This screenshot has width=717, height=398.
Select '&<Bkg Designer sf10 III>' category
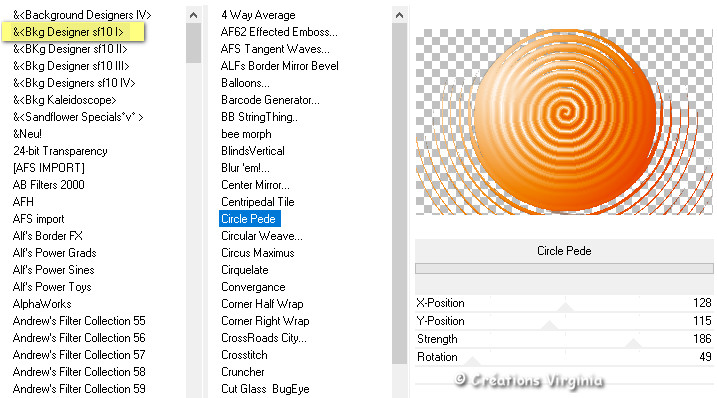tap(71, 66)
